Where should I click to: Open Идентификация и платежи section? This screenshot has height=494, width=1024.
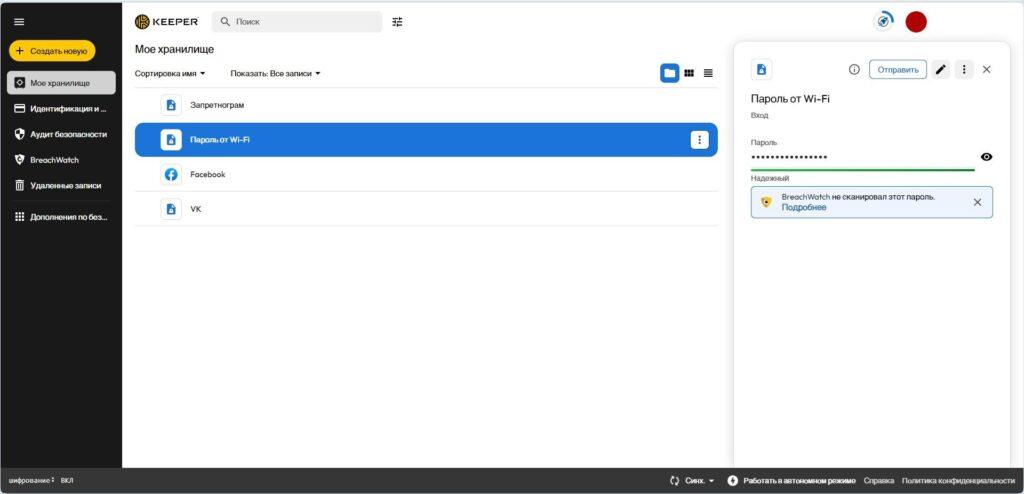tap(61, 108)
